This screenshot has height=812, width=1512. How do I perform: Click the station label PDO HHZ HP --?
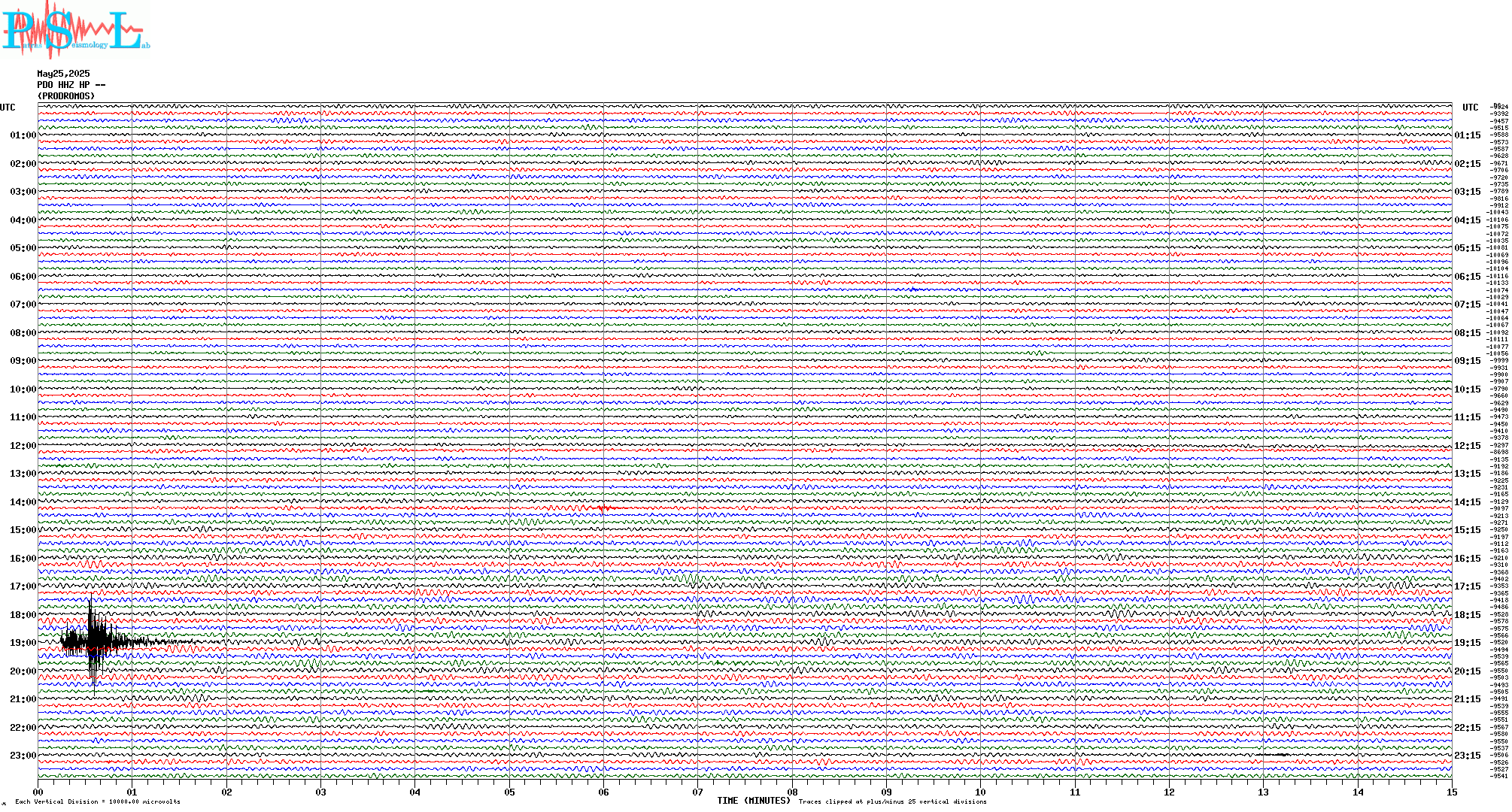pyautogui.click(x=71, y=85)
